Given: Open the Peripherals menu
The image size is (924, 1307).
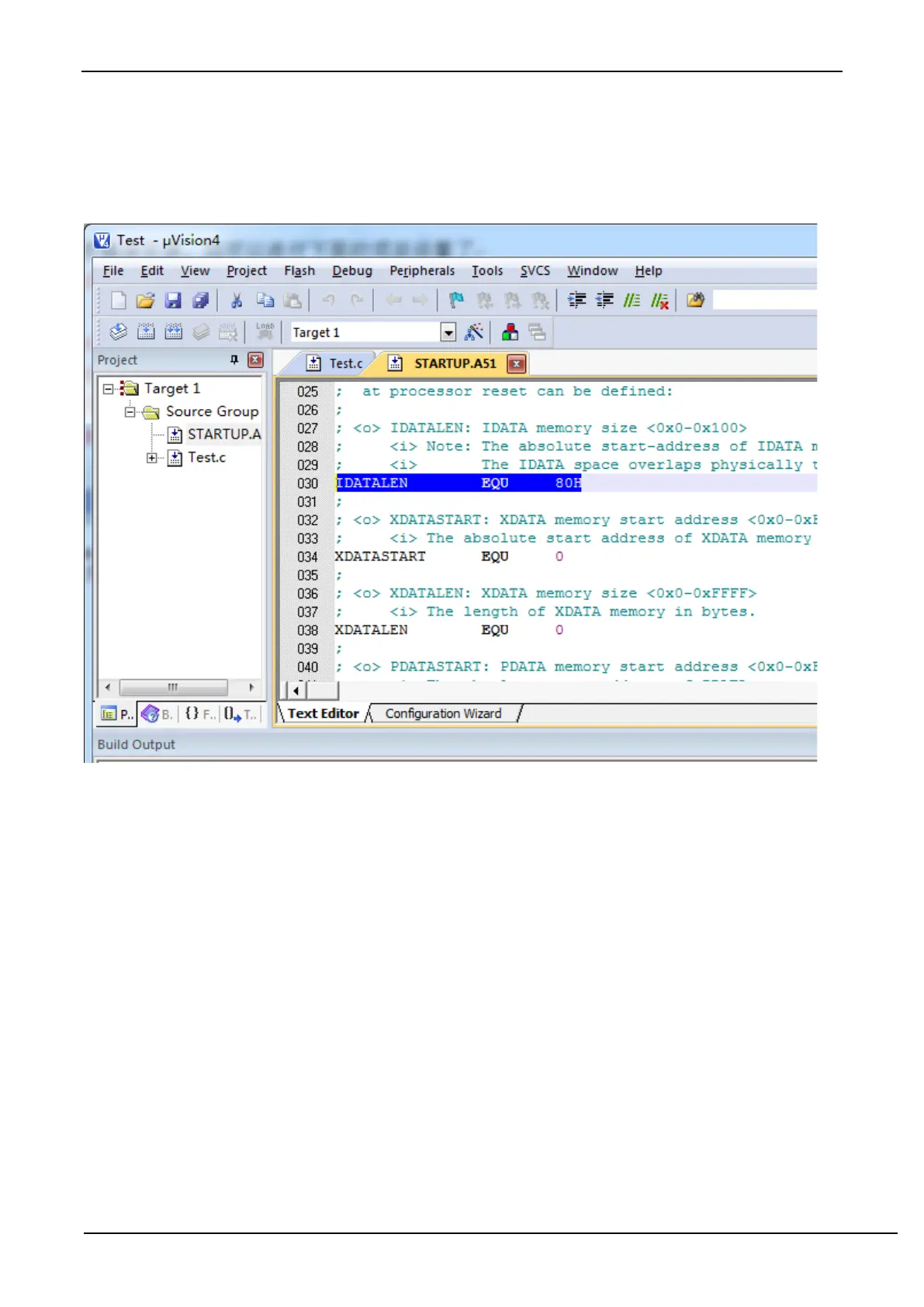Looking at the screenshot, I should (421, 271).
